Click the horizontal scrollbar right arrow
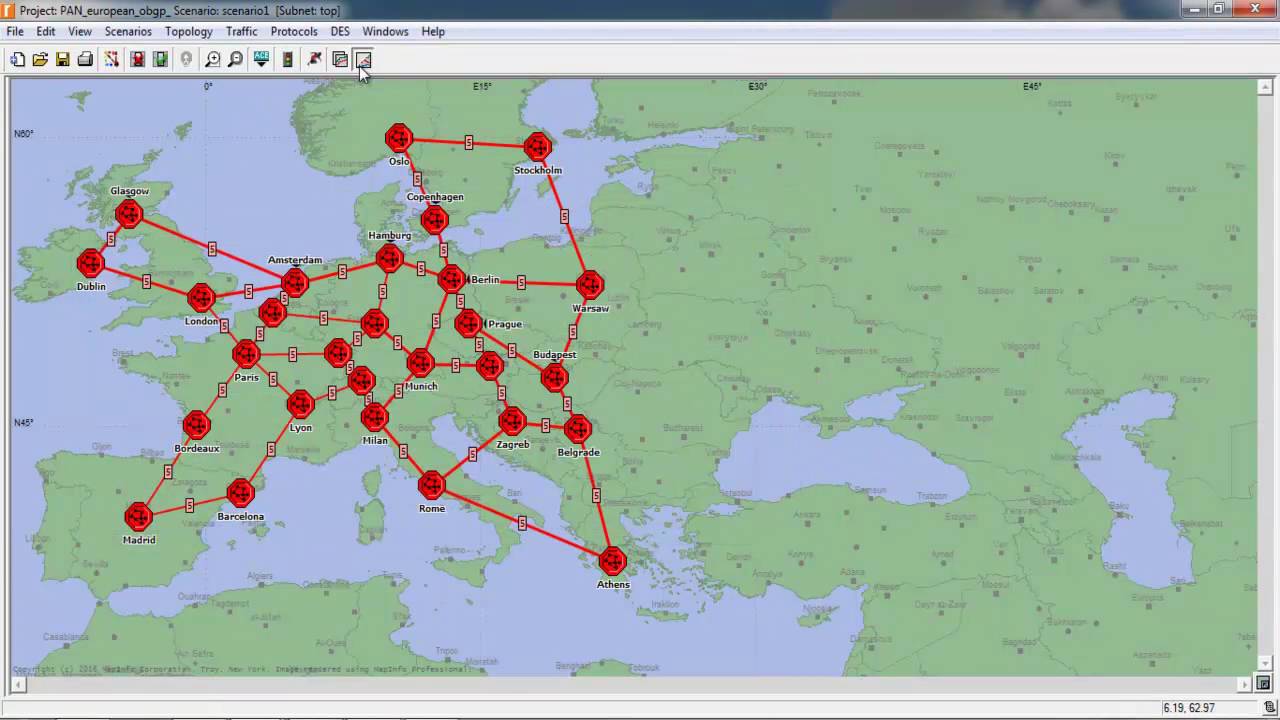Image resolution: width=1280 pixels, height=720 pixels. [1245, 684]
